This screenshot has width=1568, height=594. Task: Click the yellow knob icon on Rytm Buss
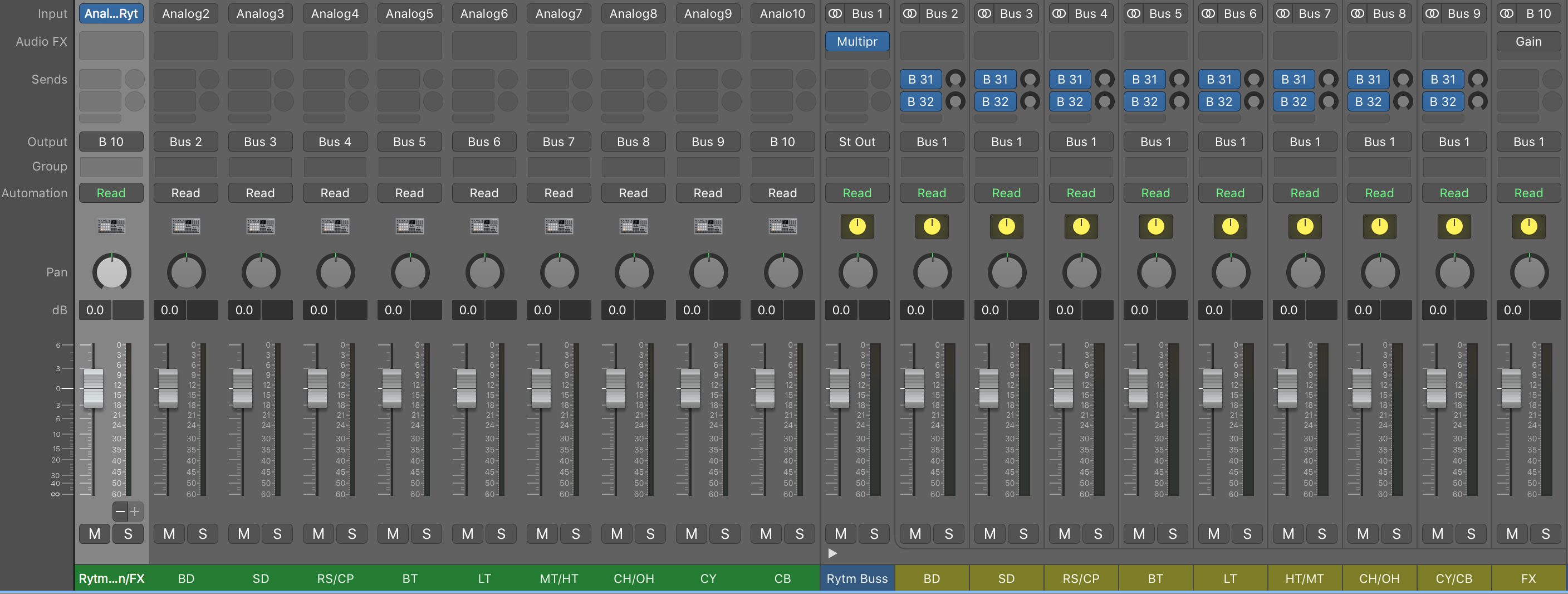pyautogui.click(x=857, y=227)
